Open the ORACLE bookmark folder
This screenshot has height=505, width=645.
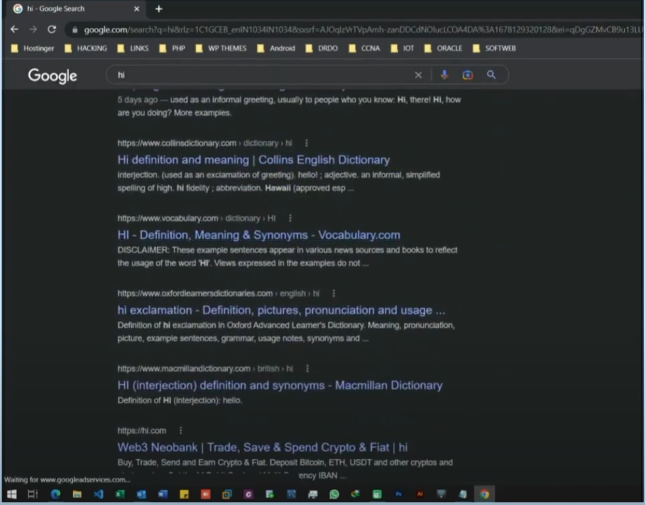pos(443,49)
